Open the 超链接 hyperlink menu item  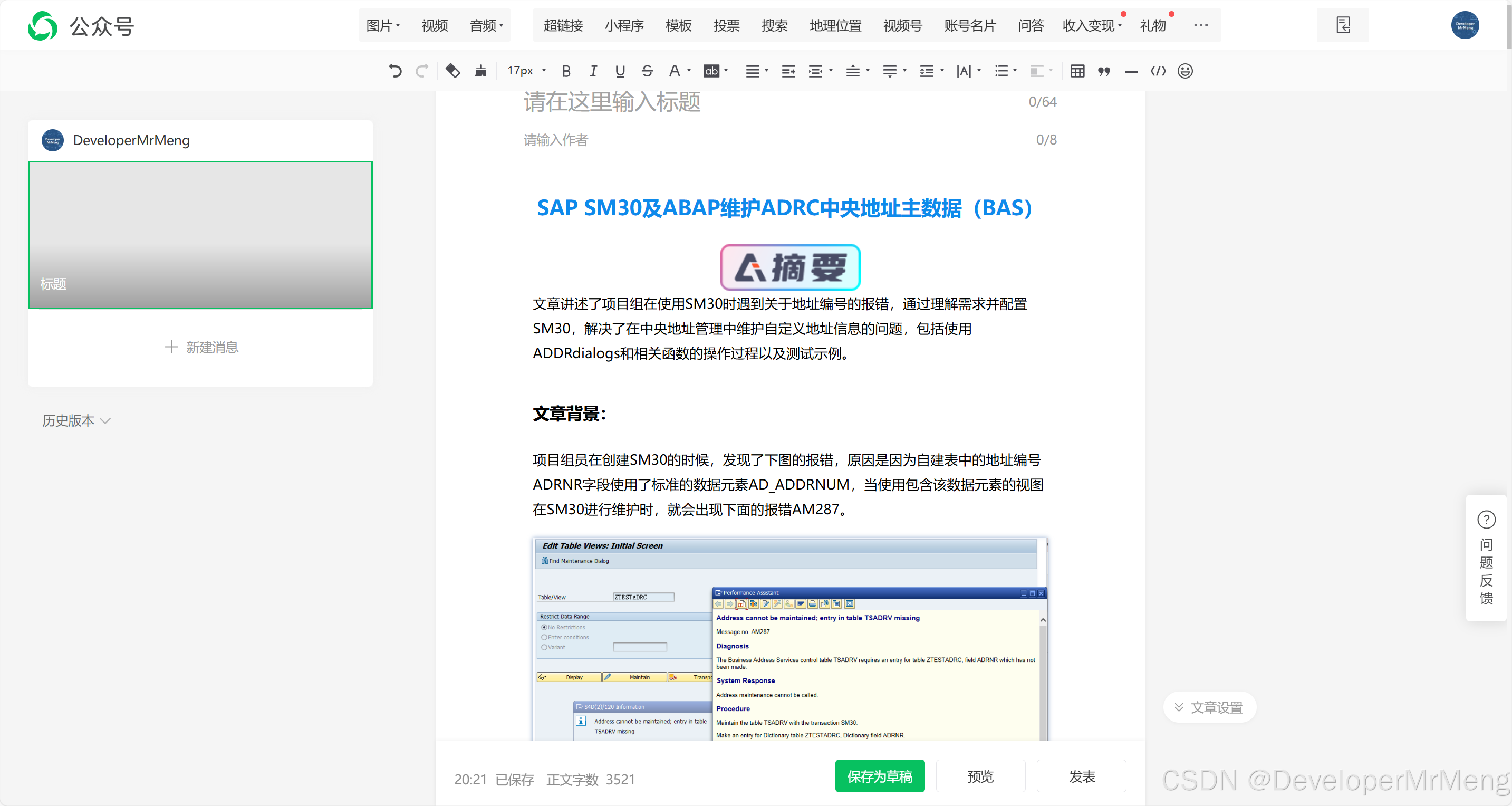[563, 25]
